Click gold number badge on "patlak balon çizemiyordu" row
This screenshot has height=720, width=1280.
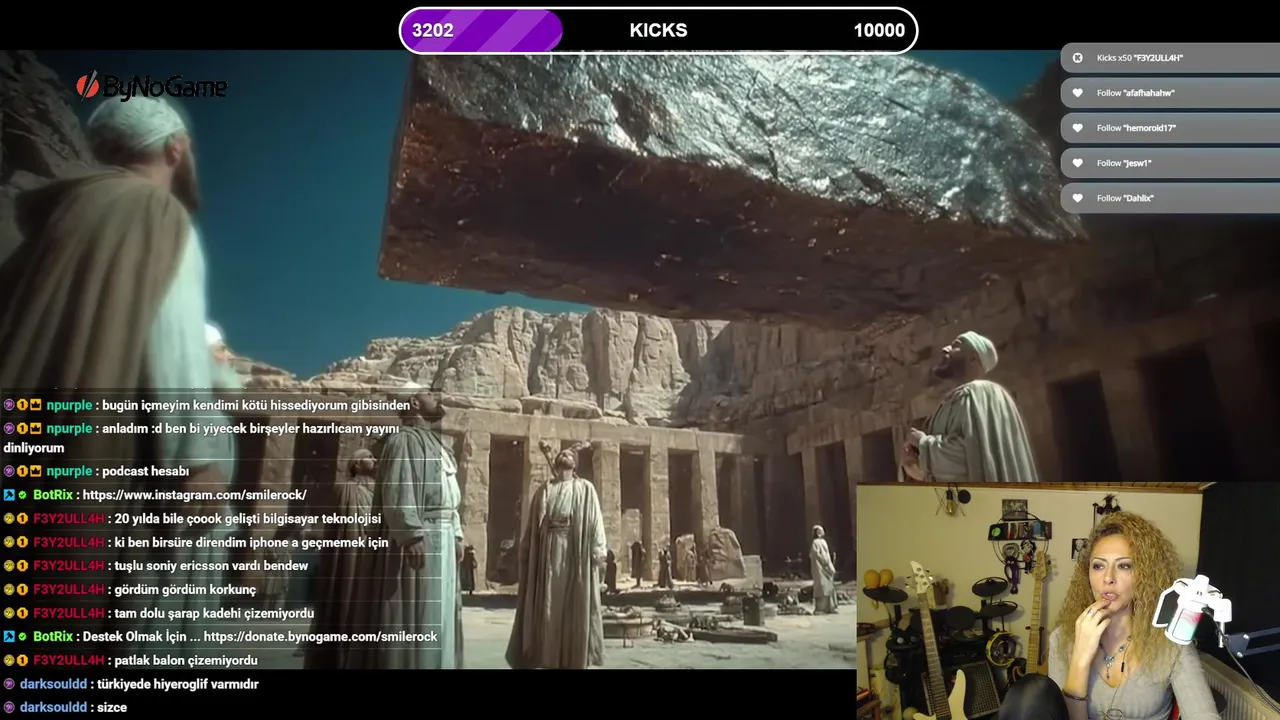[x=22, y=661]
